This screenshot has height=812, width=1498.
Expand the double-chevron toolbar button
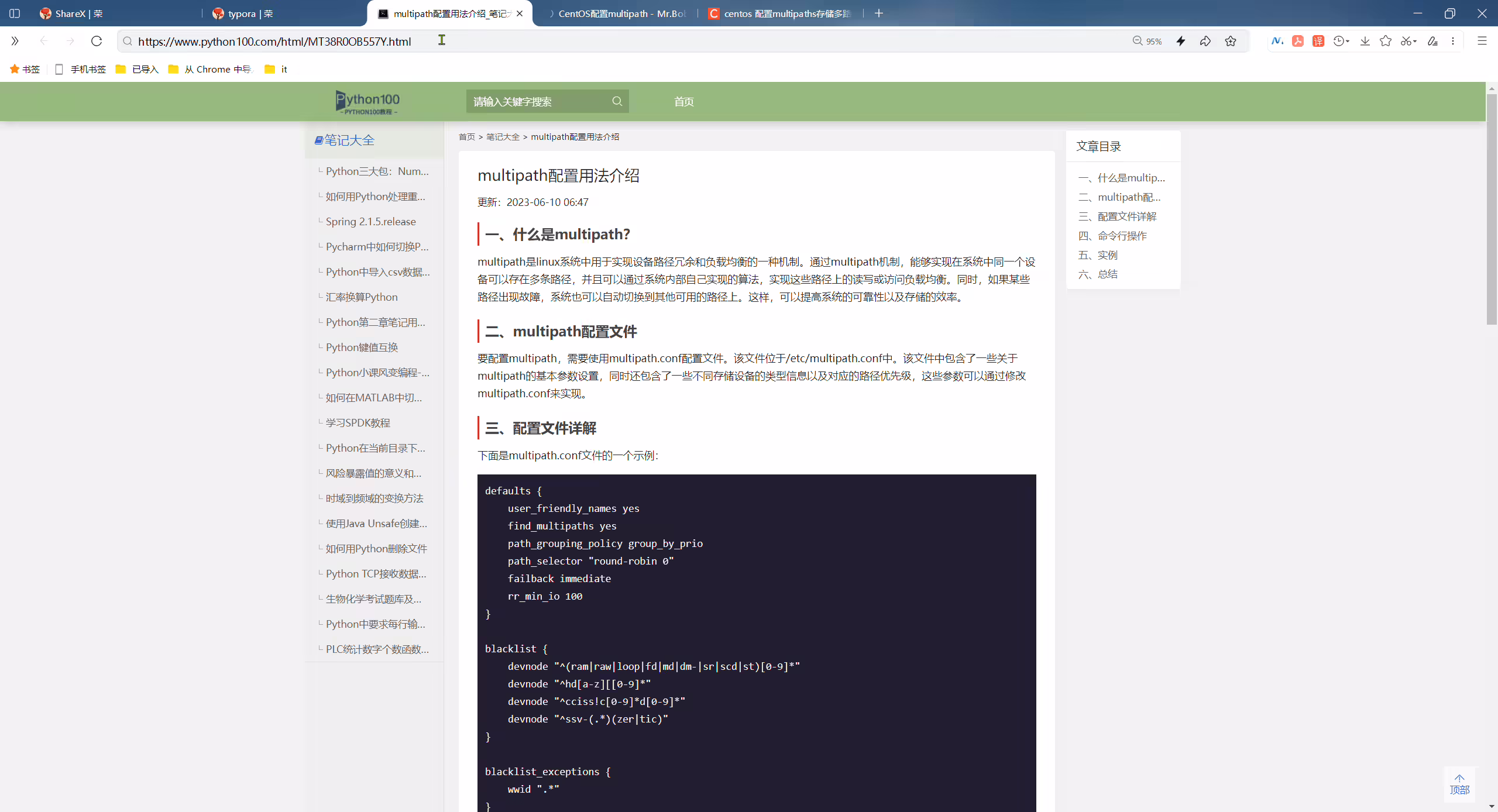click(15, 41)
